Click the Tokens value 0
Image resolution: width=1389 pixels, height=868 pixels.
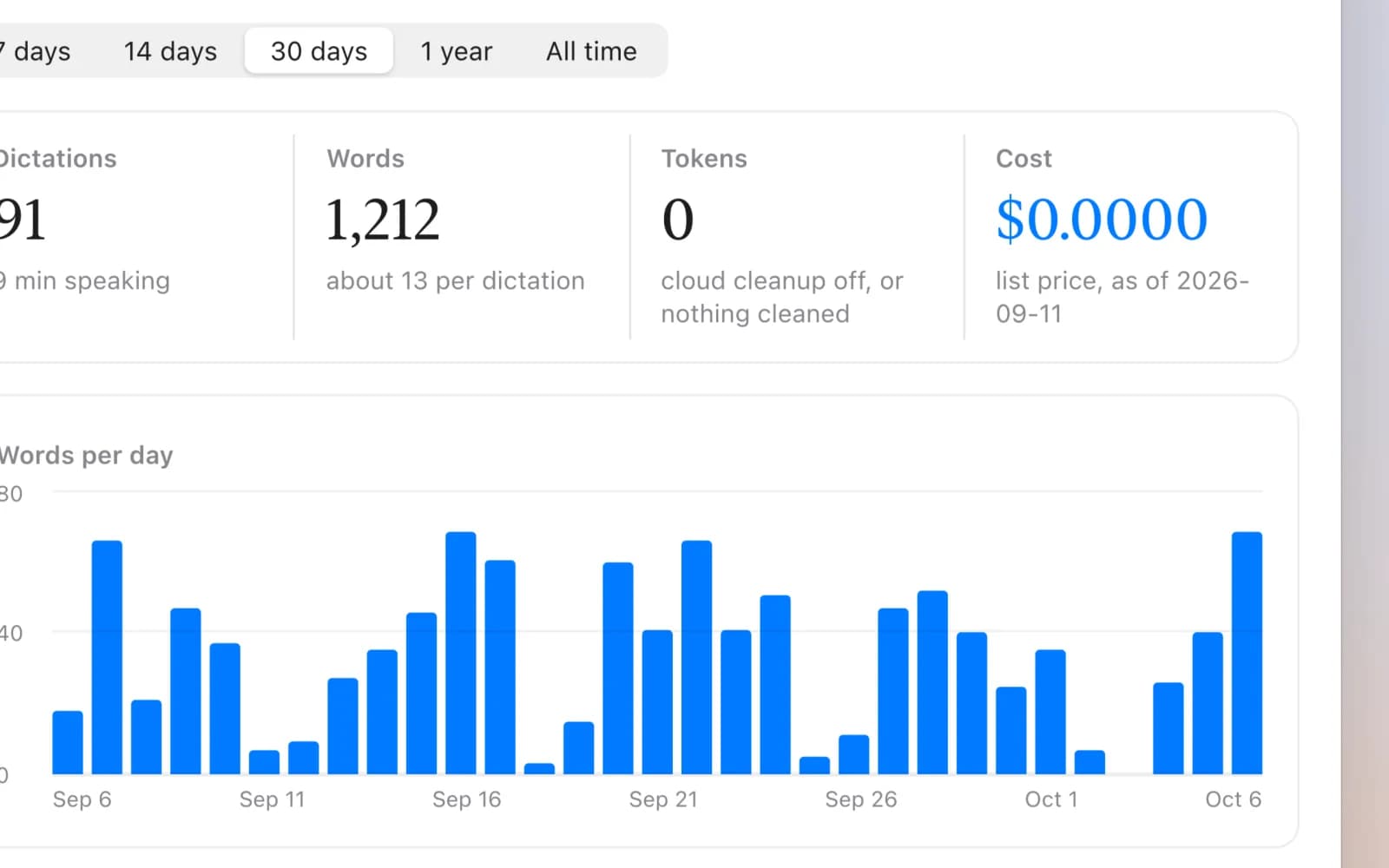point(677,220)
